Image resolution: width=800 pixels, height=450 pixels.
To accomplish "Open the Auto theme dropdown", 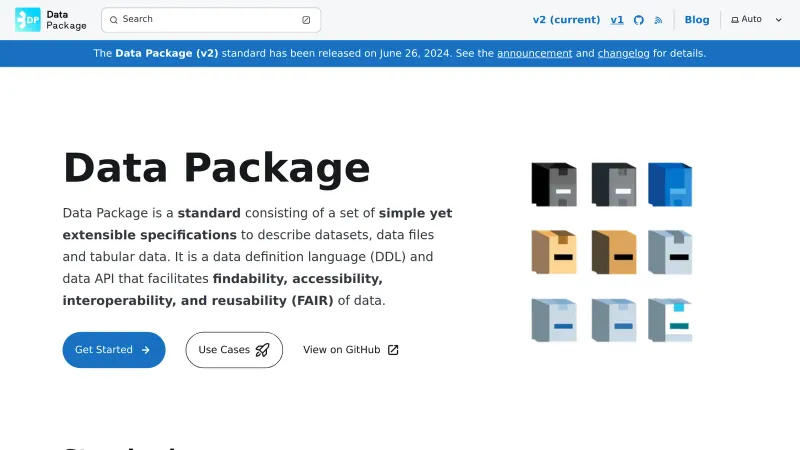I will point(756,20).
